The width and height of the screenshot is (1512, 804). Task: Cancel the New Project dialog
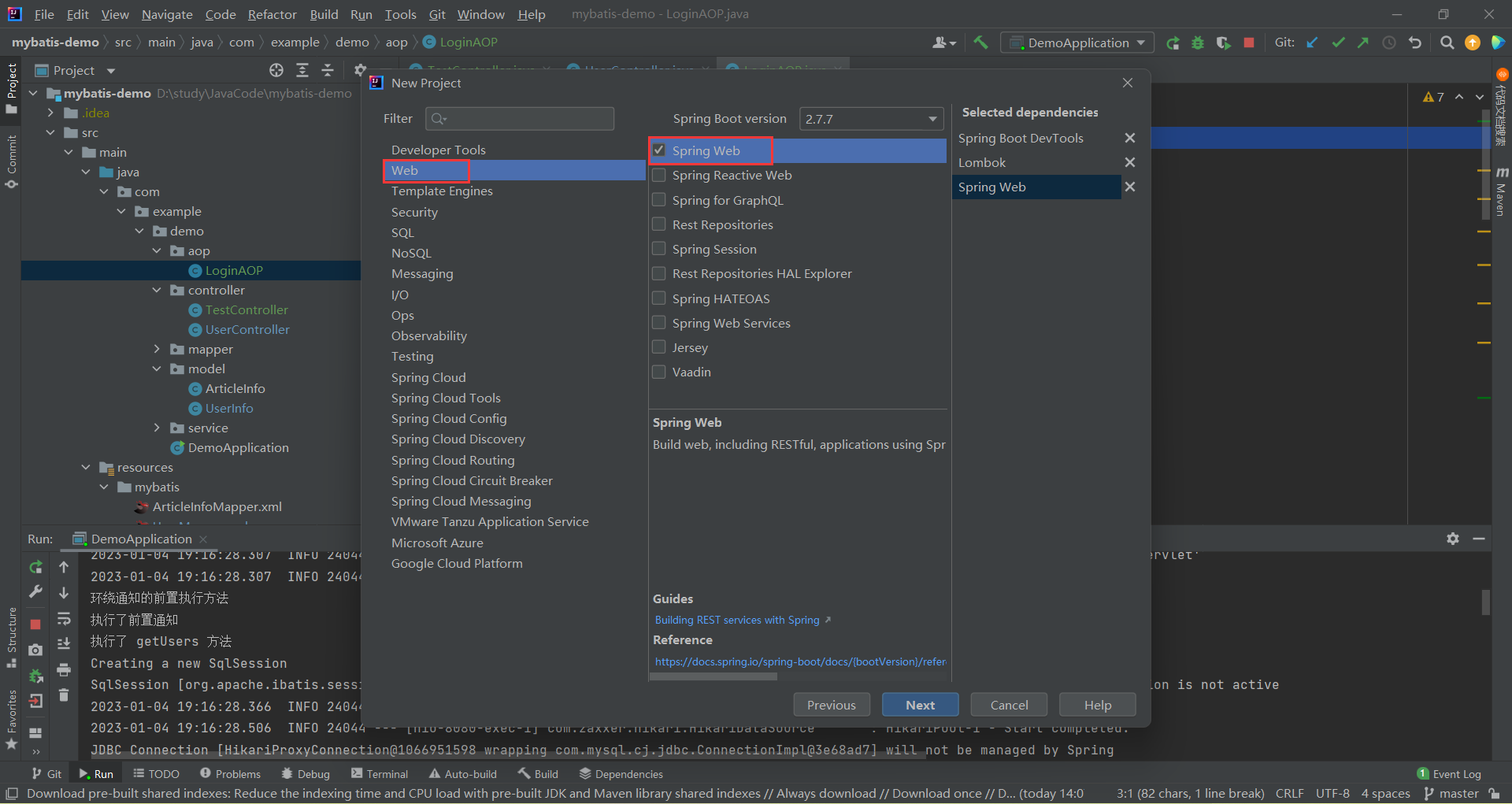click(x=1009, y=705)
